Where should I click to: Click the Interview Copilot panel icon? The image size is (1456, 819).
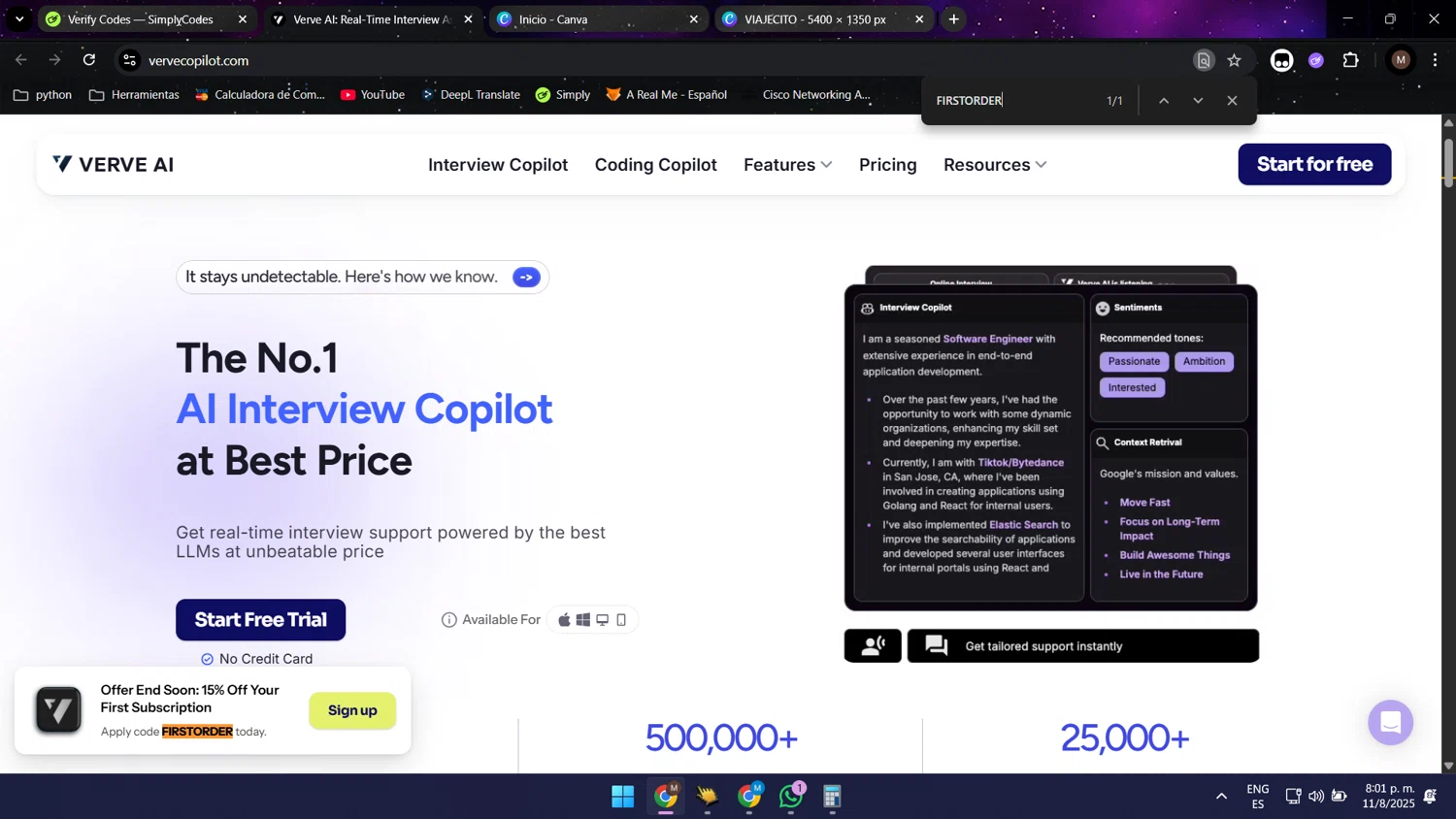[868, 308]
